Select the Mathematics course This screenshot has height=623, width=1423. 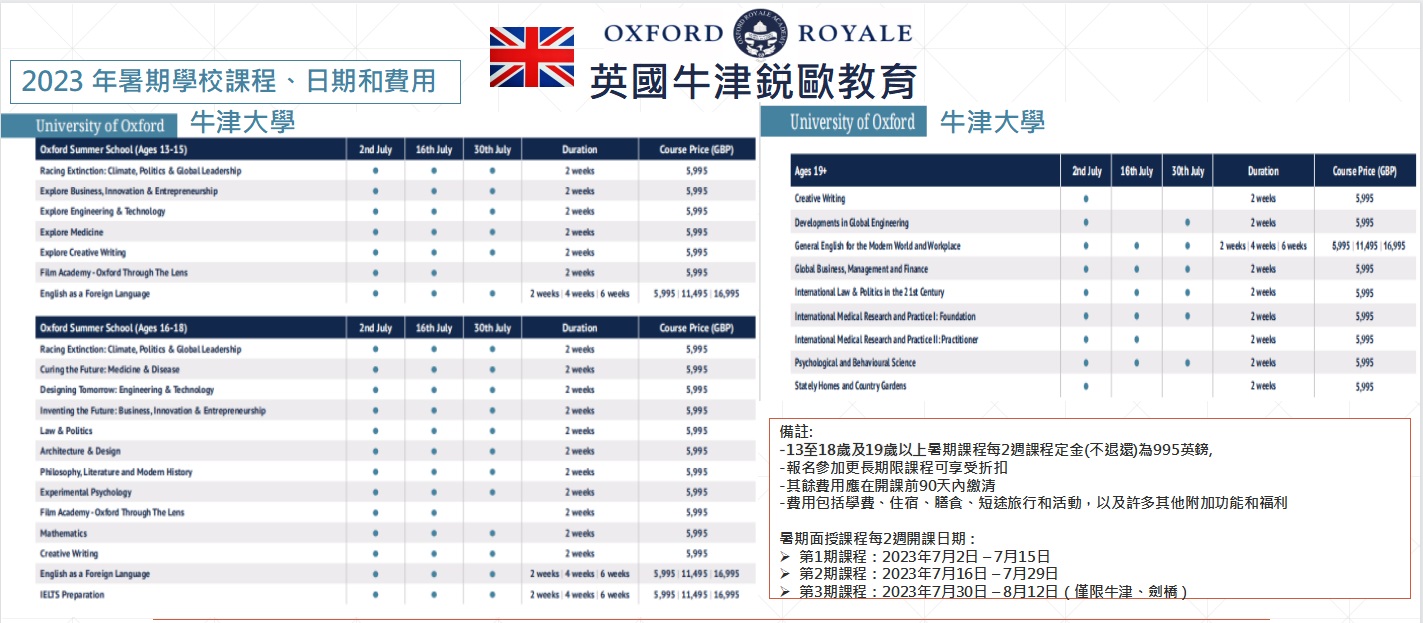[63, 534]
